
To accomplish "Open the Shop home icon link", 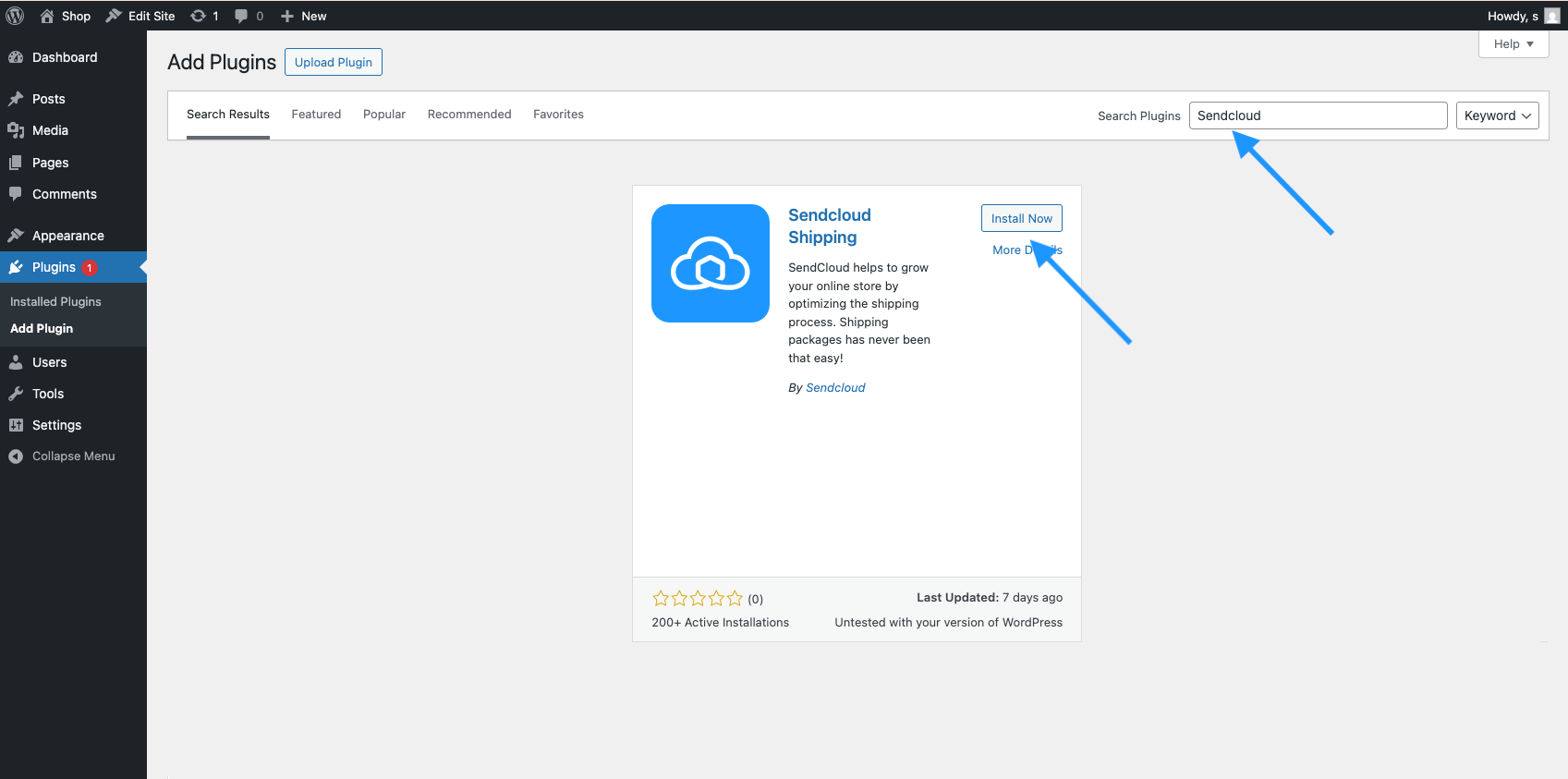I will [47, 16].
